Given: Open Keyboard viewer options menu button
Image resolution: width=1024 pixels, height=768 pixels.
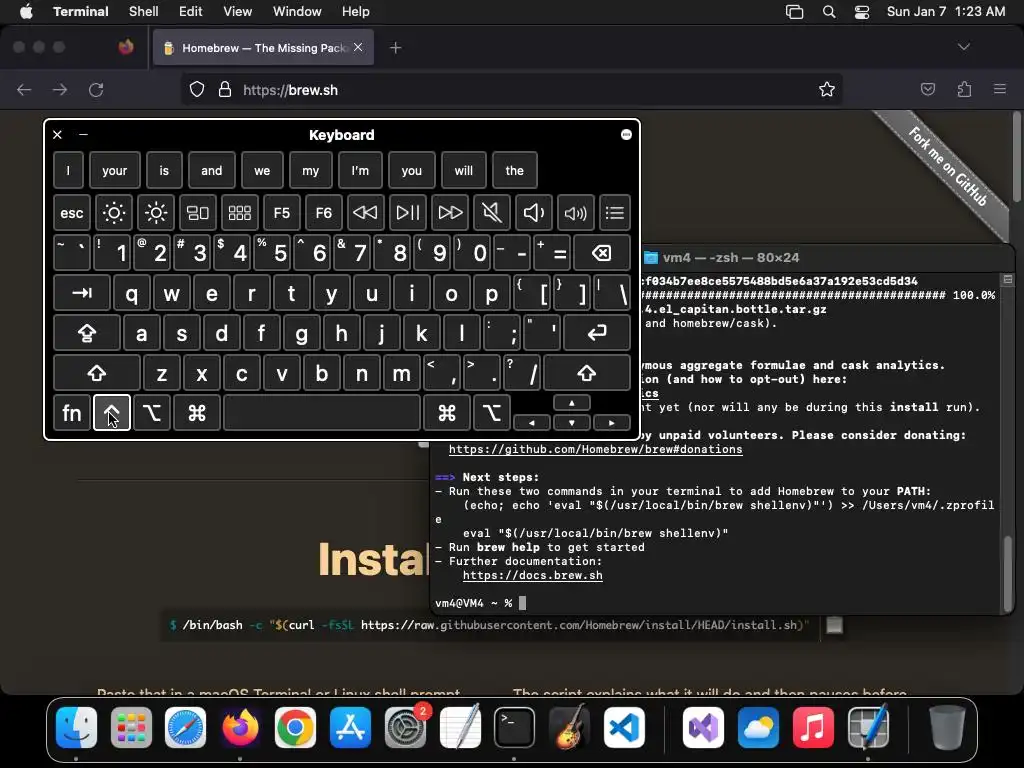Looking at the screenshot, I should pos(626,135).
